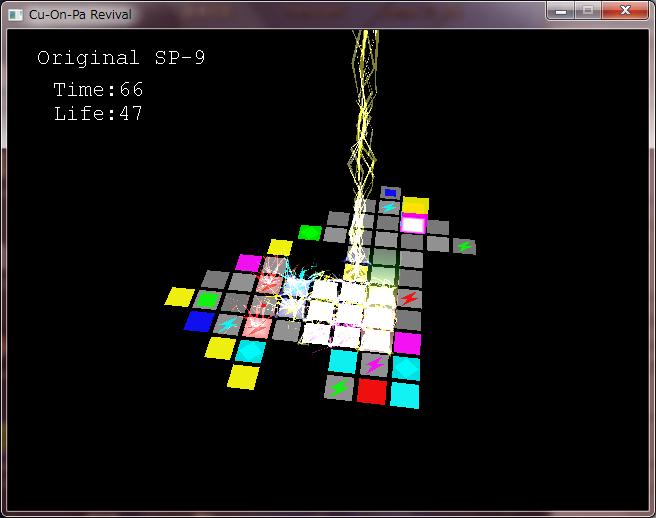The width and height of the screenshot is (656, 518).
Task: Click the magenta lightning bolt tile
Action: pos(375,365)
